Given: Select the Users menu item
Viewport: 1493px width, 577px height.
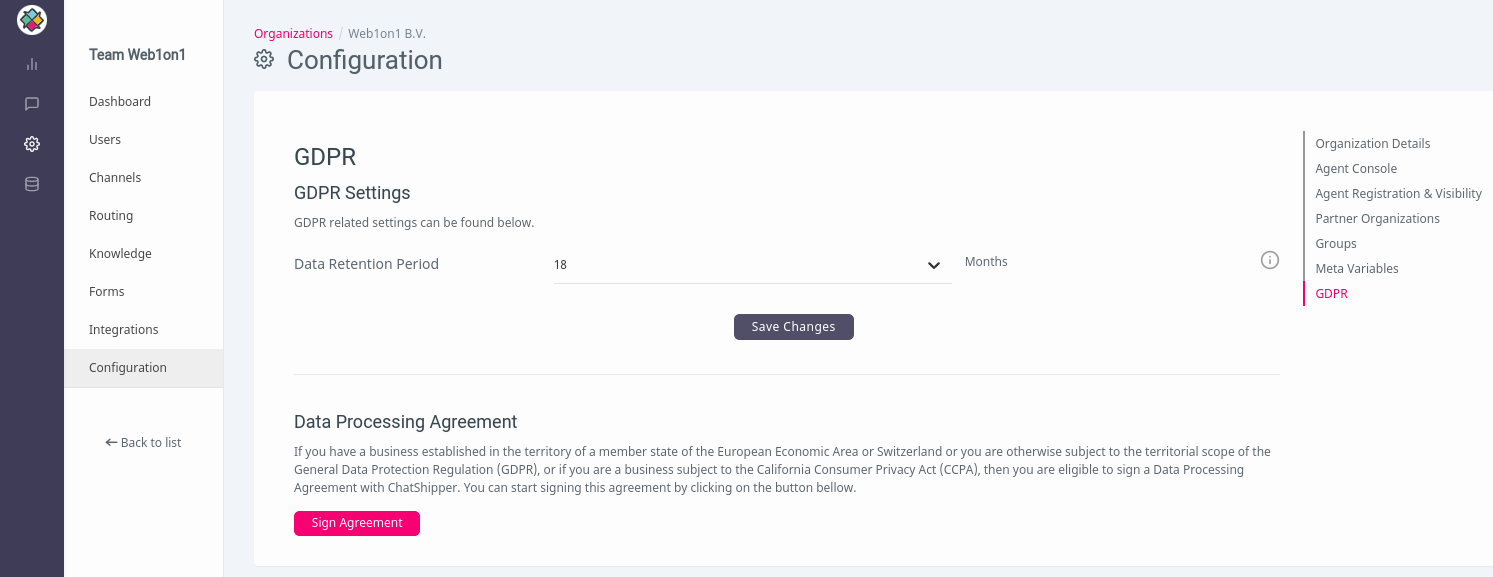Looking at the screenshot, I should [105, 140].
